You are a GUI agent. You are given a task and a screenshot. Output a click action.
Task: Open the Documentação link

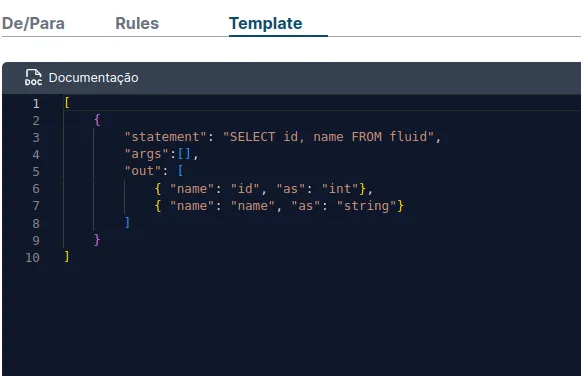(x=93, y=78)
